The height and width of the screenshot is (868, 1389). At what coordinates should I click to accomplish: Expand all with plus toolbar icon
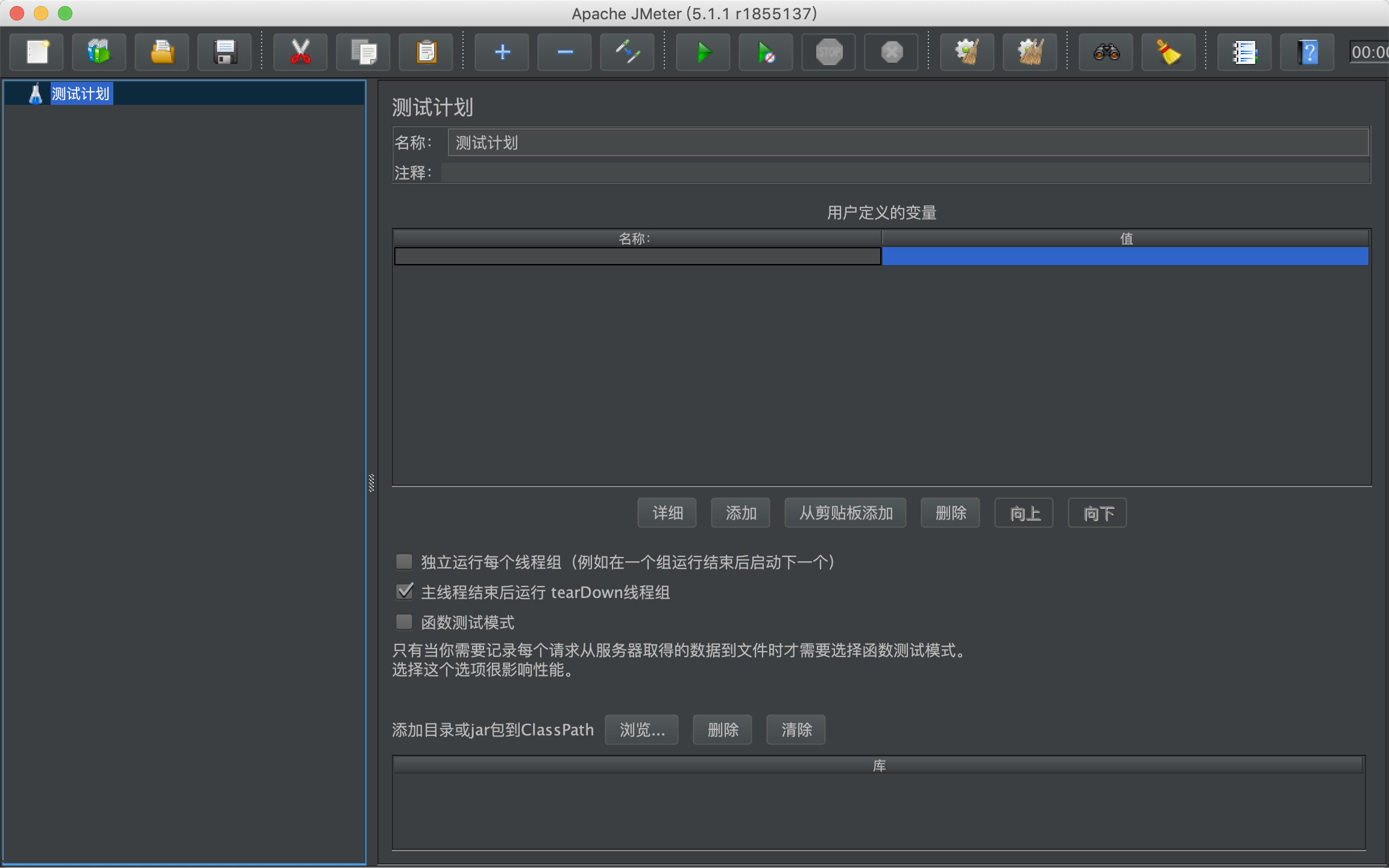pos(502,52)
